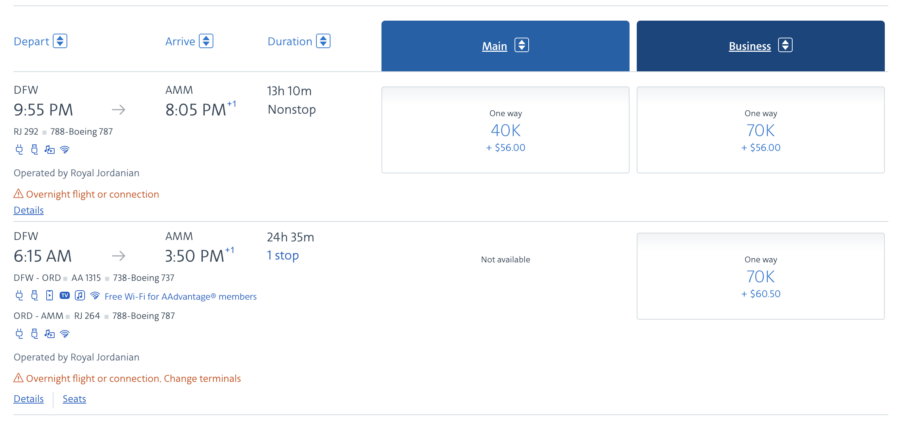Sort by Business fare using its arrows
The height and width of the screenshot is (422, 900).
pyautogui.click(x=785, y=45)
